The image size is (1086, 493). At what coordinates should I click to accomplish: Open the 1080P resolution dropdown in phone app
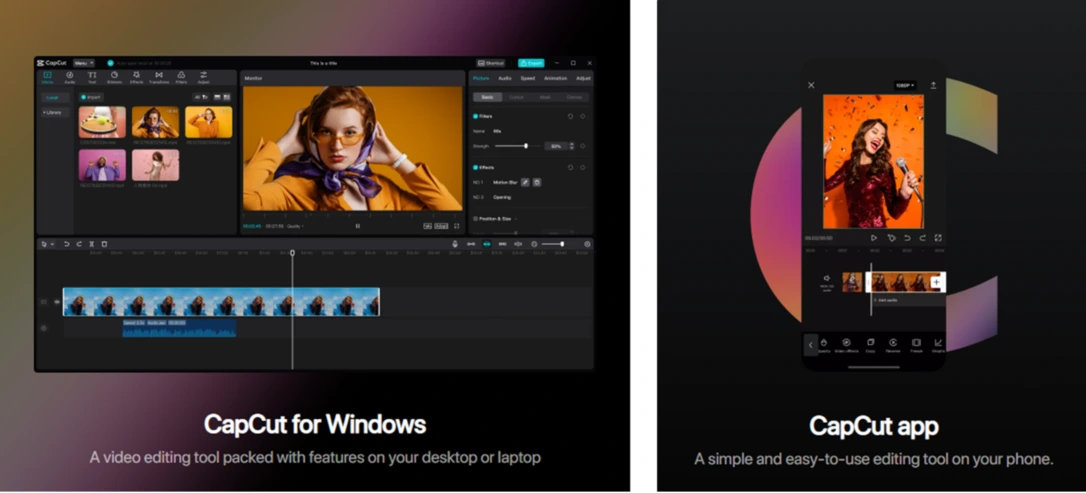tap(905, 85)
